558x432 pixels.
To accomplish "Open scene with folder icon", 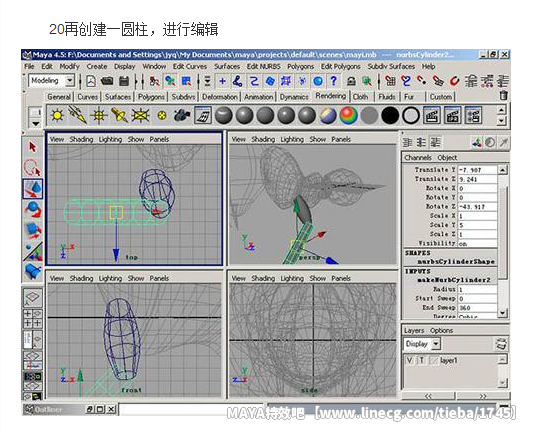I will pos(107,81).
